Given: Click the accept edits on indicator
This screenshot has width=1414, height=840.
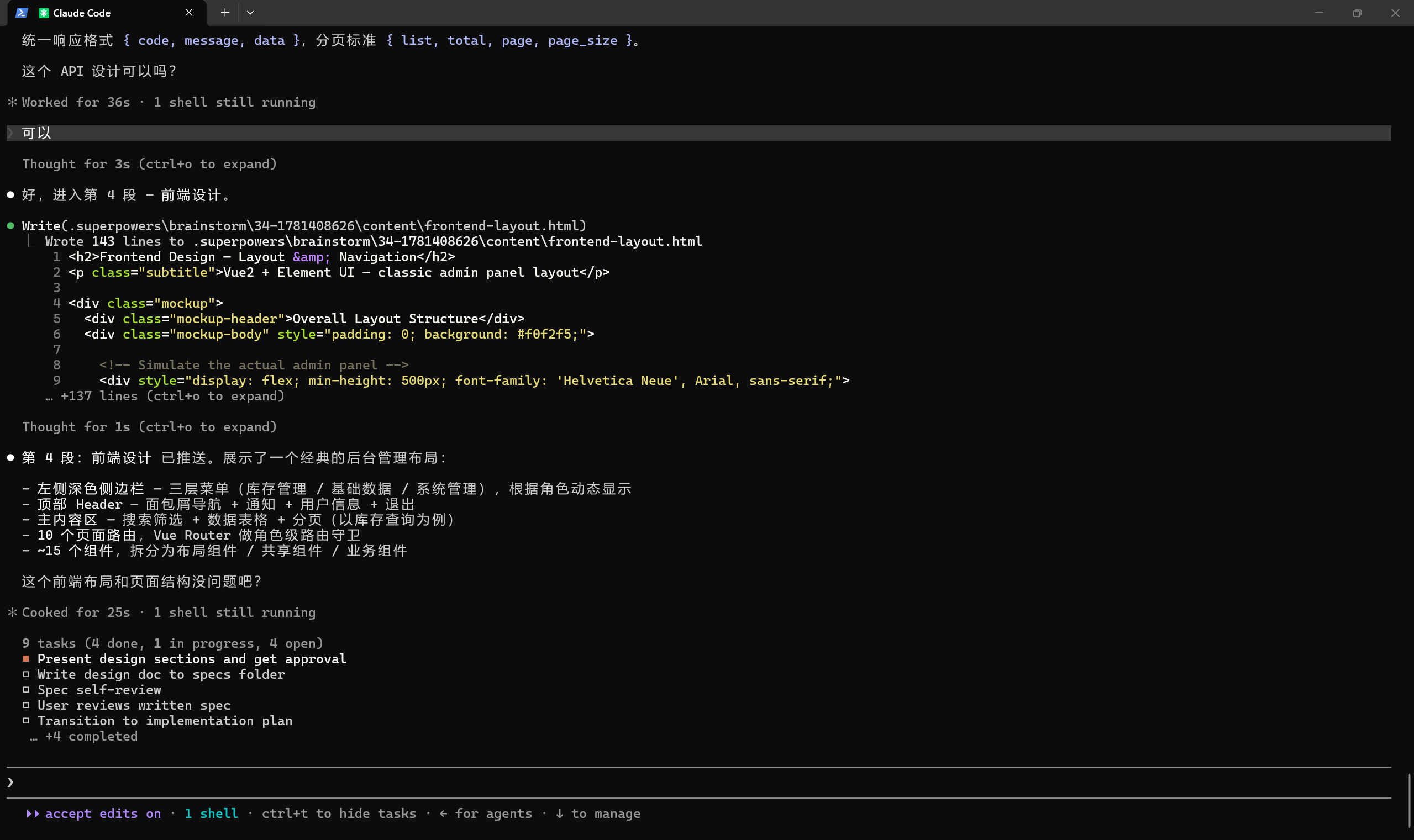Looking at the screenshot, I should coord(102,813).
